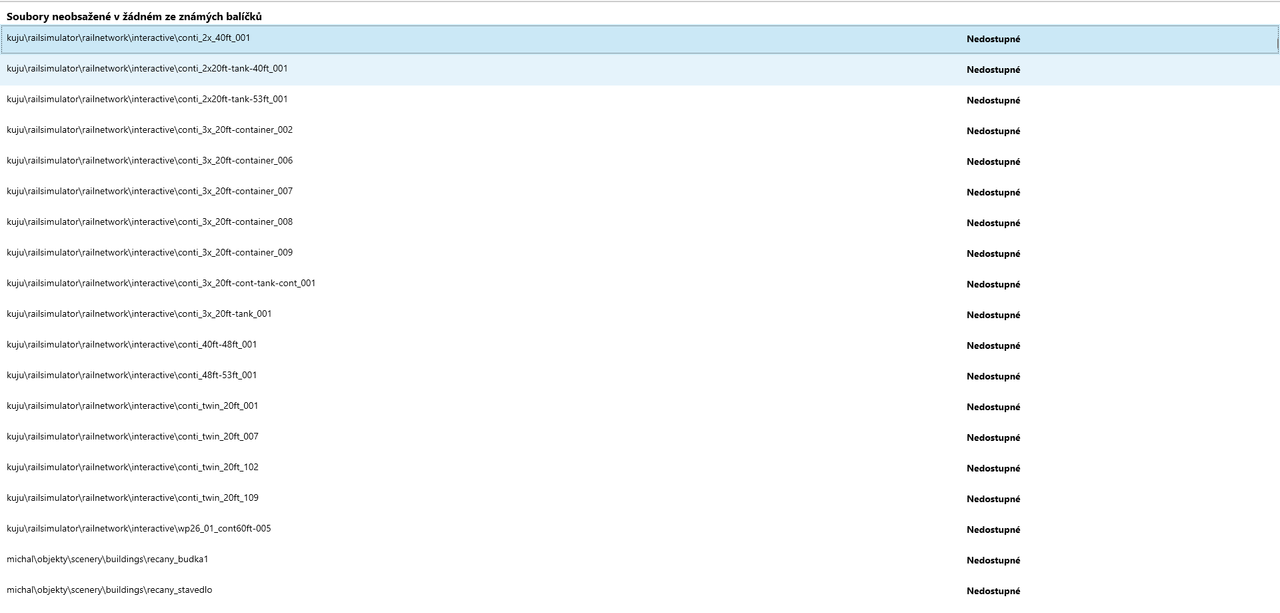The width and height of the screenshot is (1280, 613).
Task: Select the row conti_twin_20ft_001
Action: click(640, 407)
